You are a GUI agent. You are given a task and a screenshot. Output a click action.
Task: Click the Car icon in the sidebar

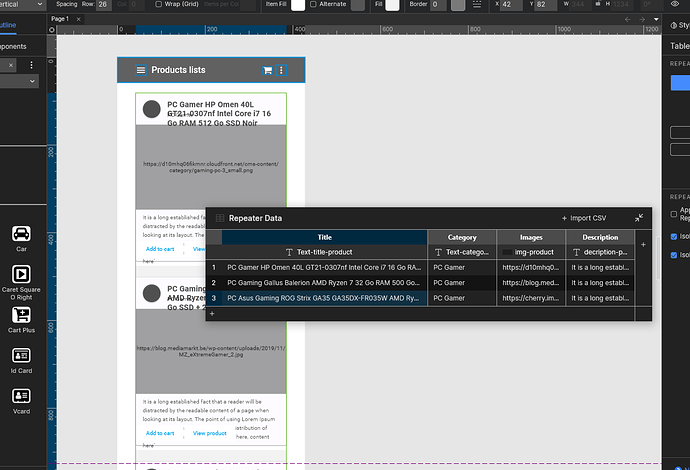point(20,234)
